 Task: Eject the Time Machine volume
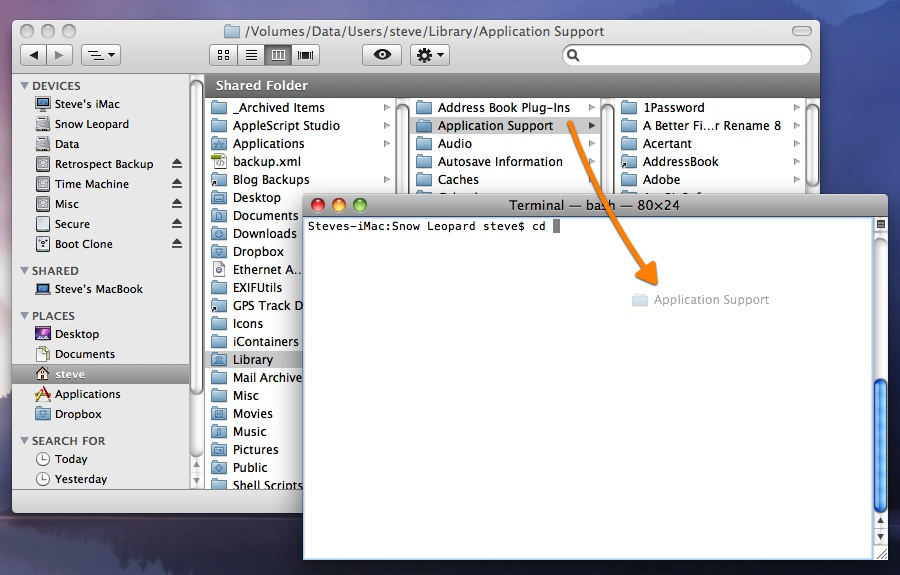[177, 184]
